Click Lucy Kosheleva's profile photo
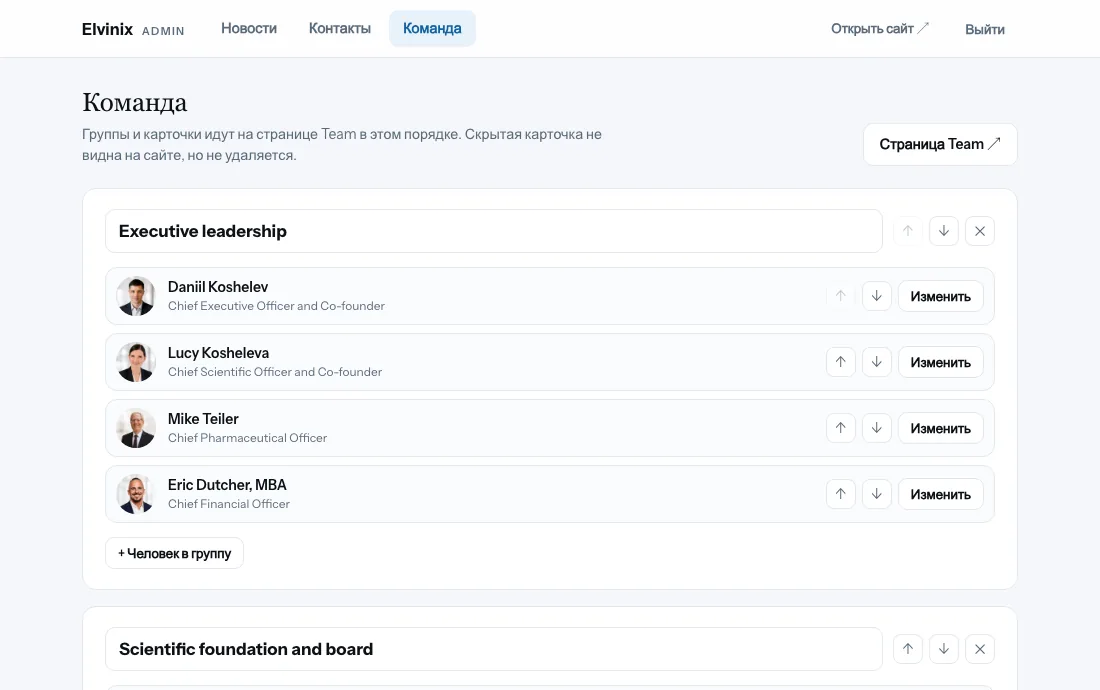The image size is (1100, 690). (136, 362)
